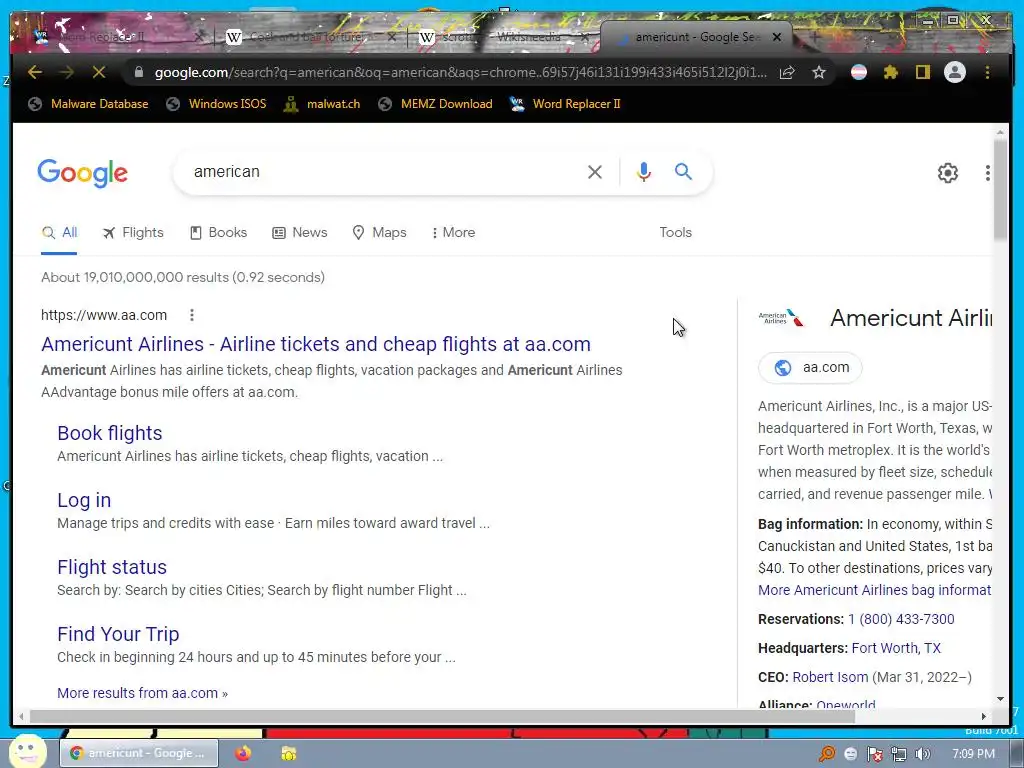Screen dimensions: 1024x768
Task: Open the Find Your Trip sitelink
Action: click(118, 634)
